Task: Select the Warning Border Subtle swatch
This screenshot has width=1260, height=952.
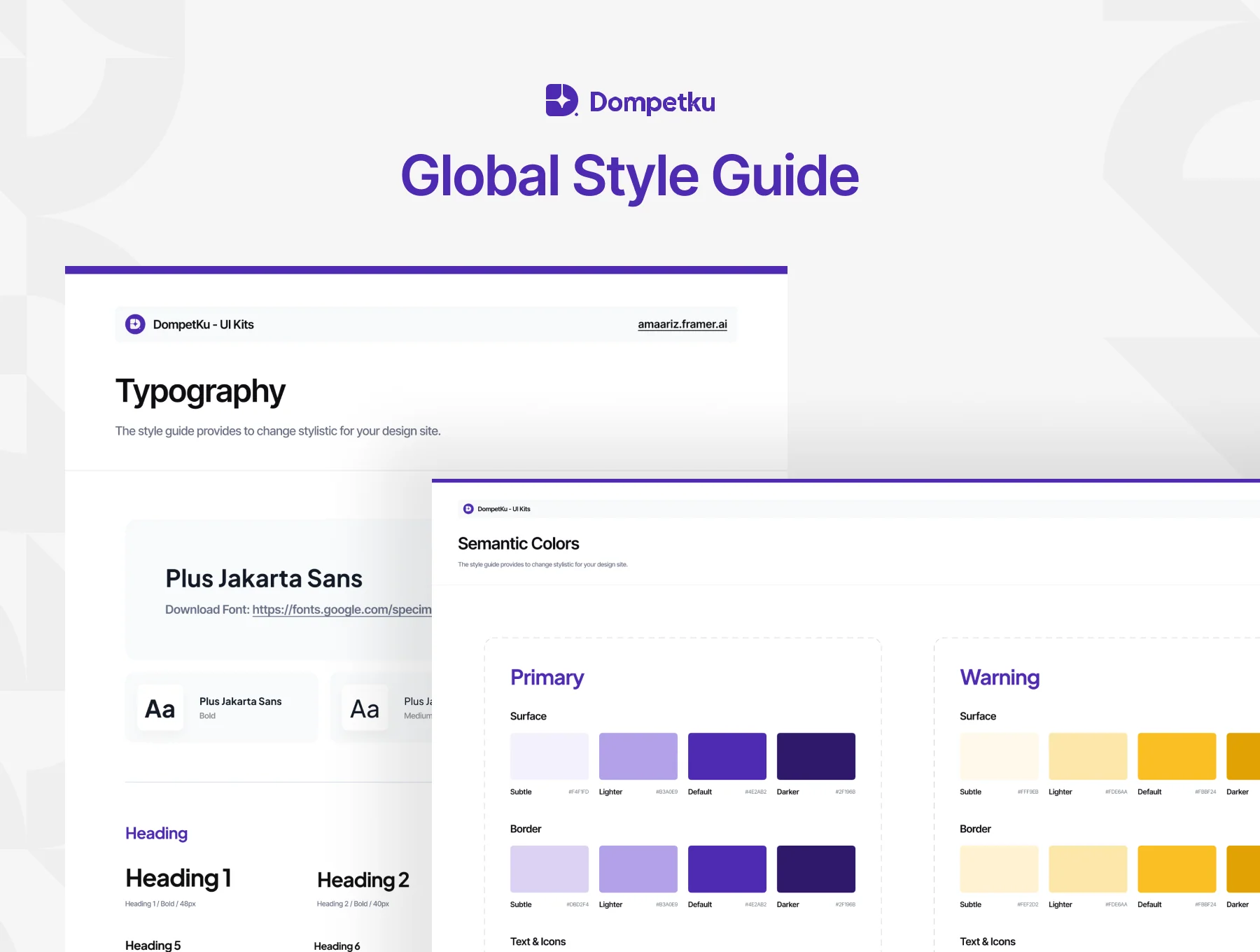Action: point(999,869)
